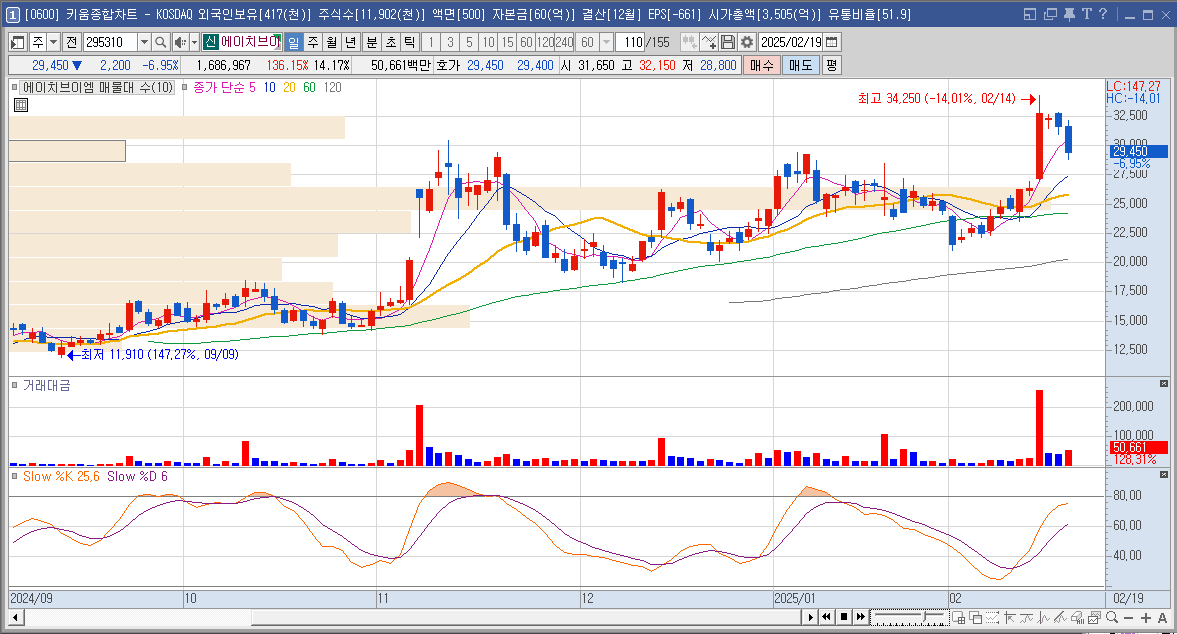The image size is (1177, 634).
Task: Click the speaker sound icon
Action: [x=180, y=42]
